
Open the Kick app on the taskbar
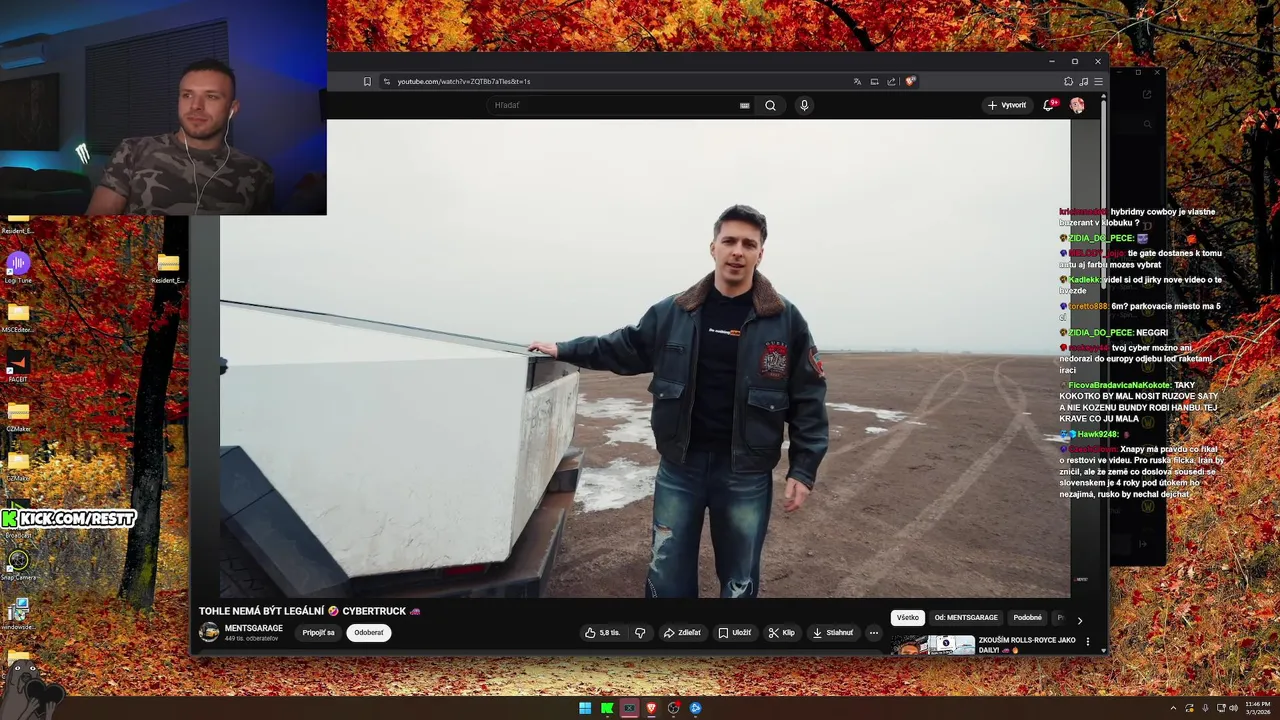coord(607,708)
